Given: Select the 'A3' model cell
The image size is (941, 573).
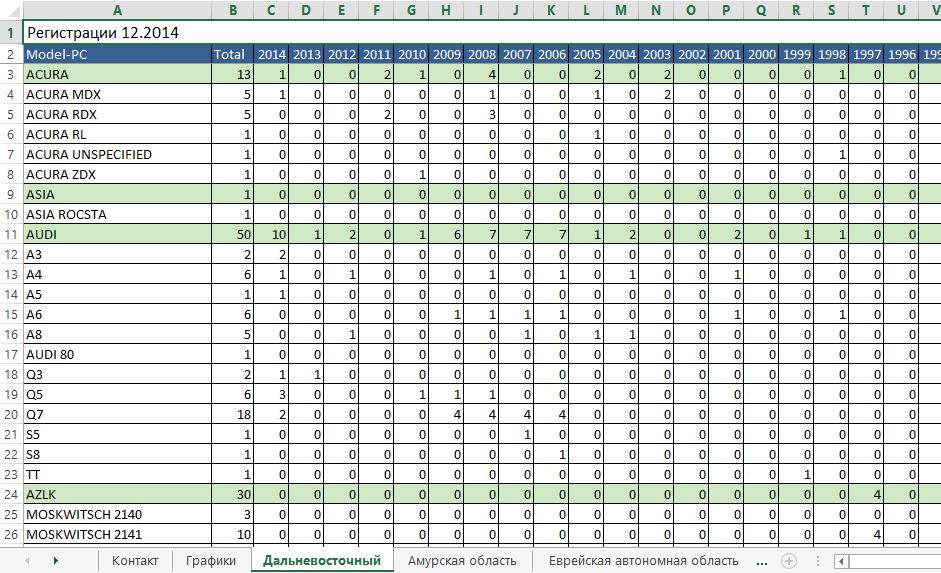Looking at the screenshot, I should (x=117, y=254).
